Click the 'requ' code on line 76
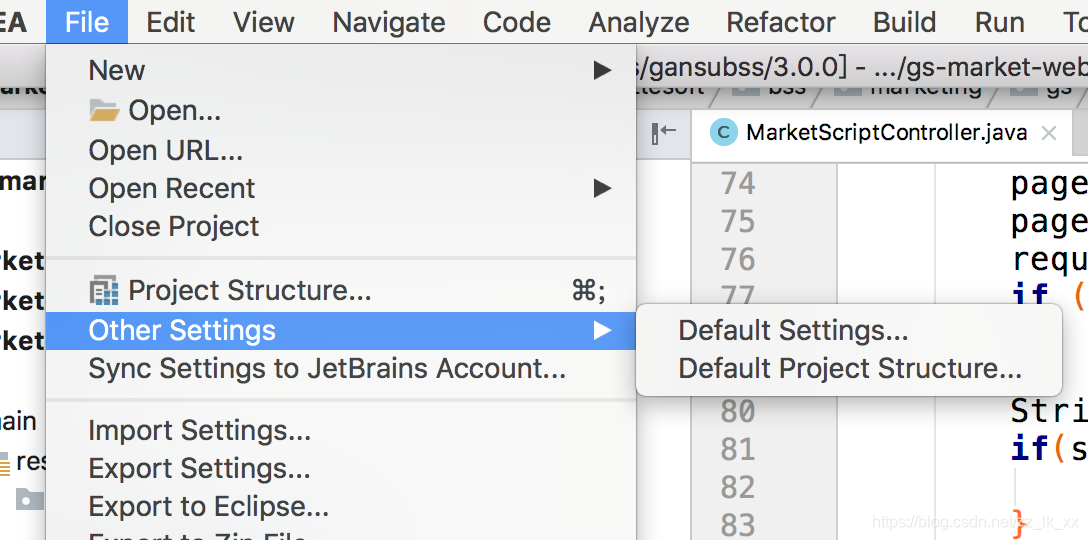This screenshot has width=1088, height=540. coord(1049,260)
